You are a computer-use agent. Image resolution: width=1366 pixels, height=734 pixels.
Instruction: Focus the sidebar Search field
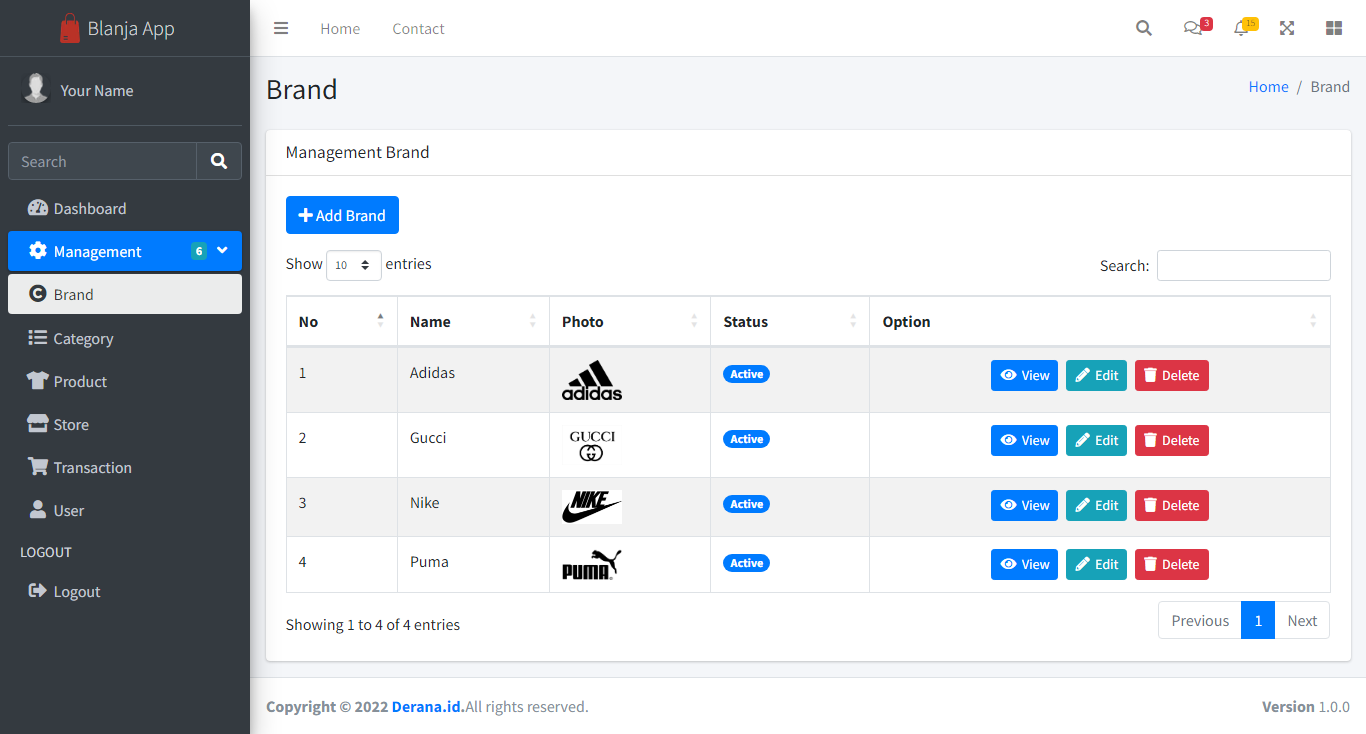coord(102,161)
